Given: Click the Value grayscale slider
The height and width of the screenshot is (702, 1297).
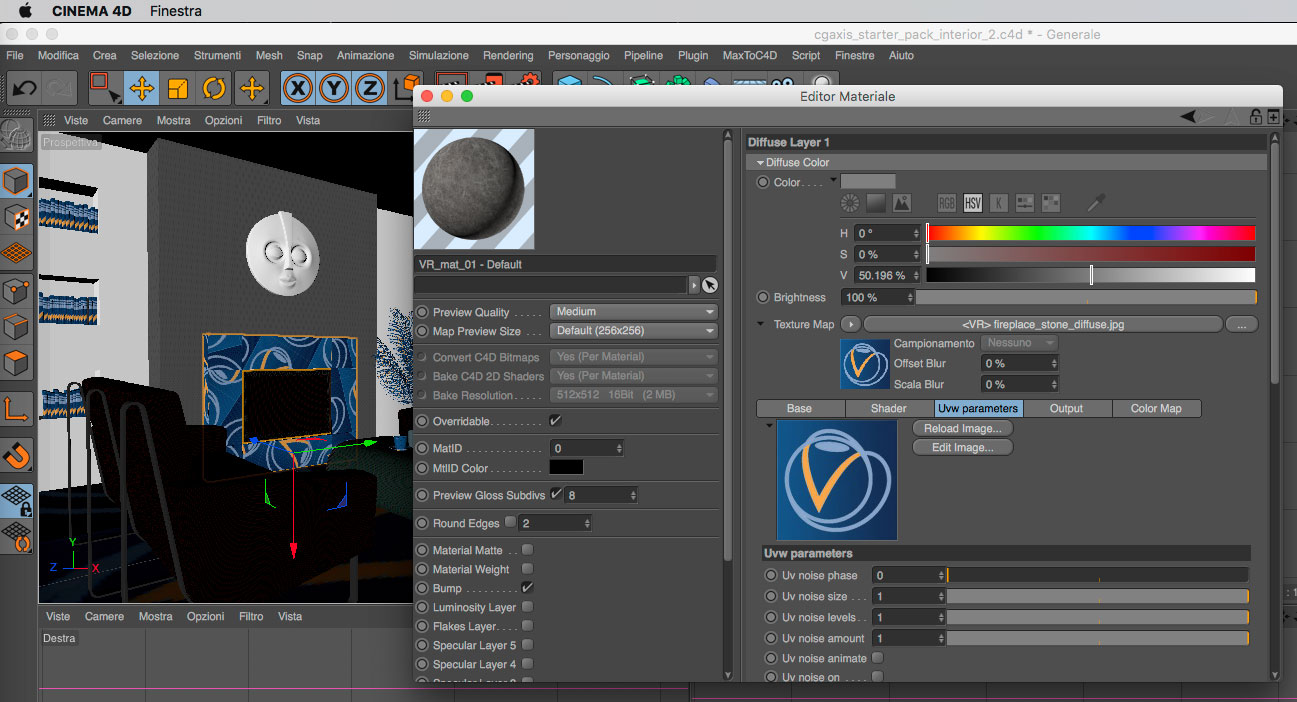Looking at the screenshot, I should 1091,275.
